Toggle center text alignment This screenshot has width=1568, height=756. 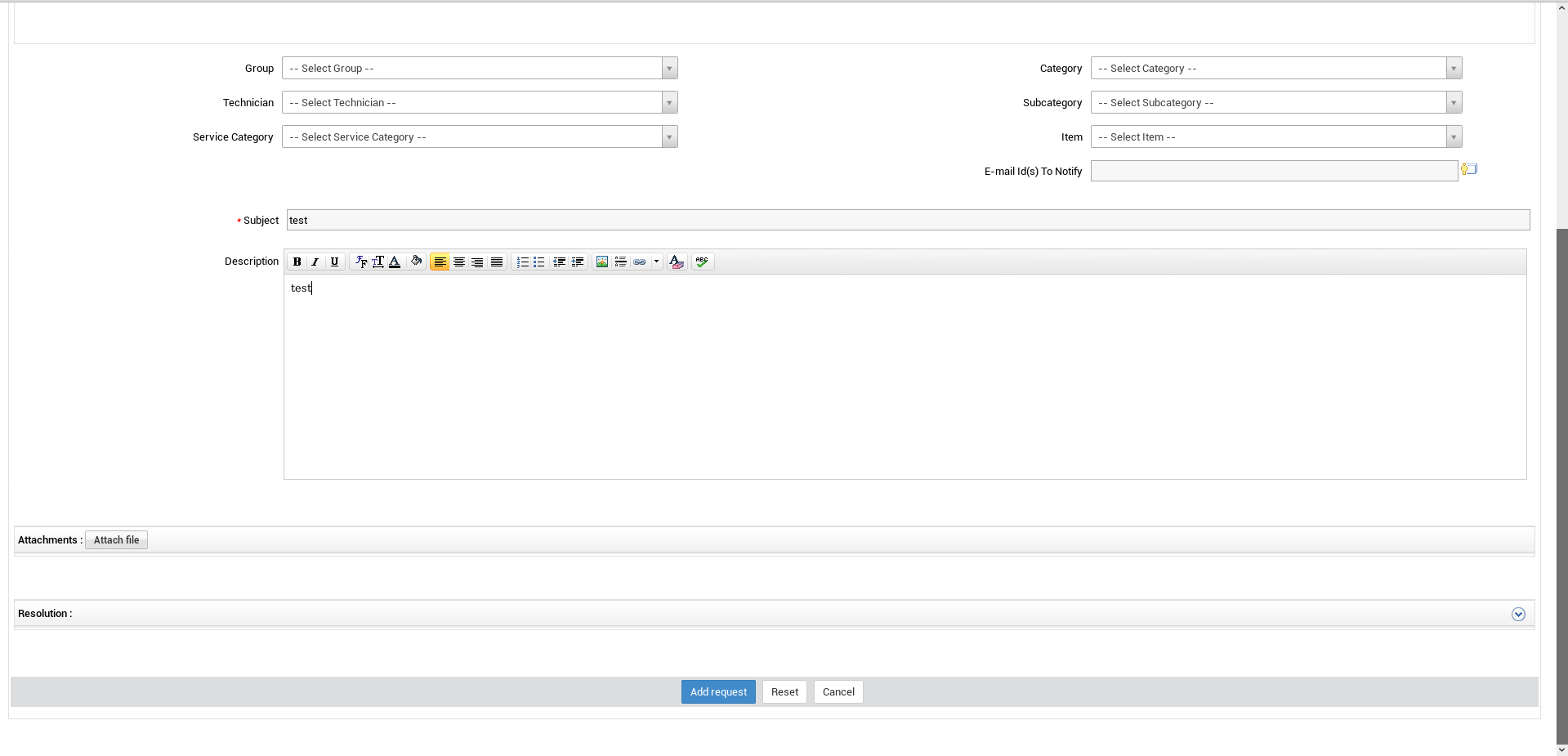459,262
